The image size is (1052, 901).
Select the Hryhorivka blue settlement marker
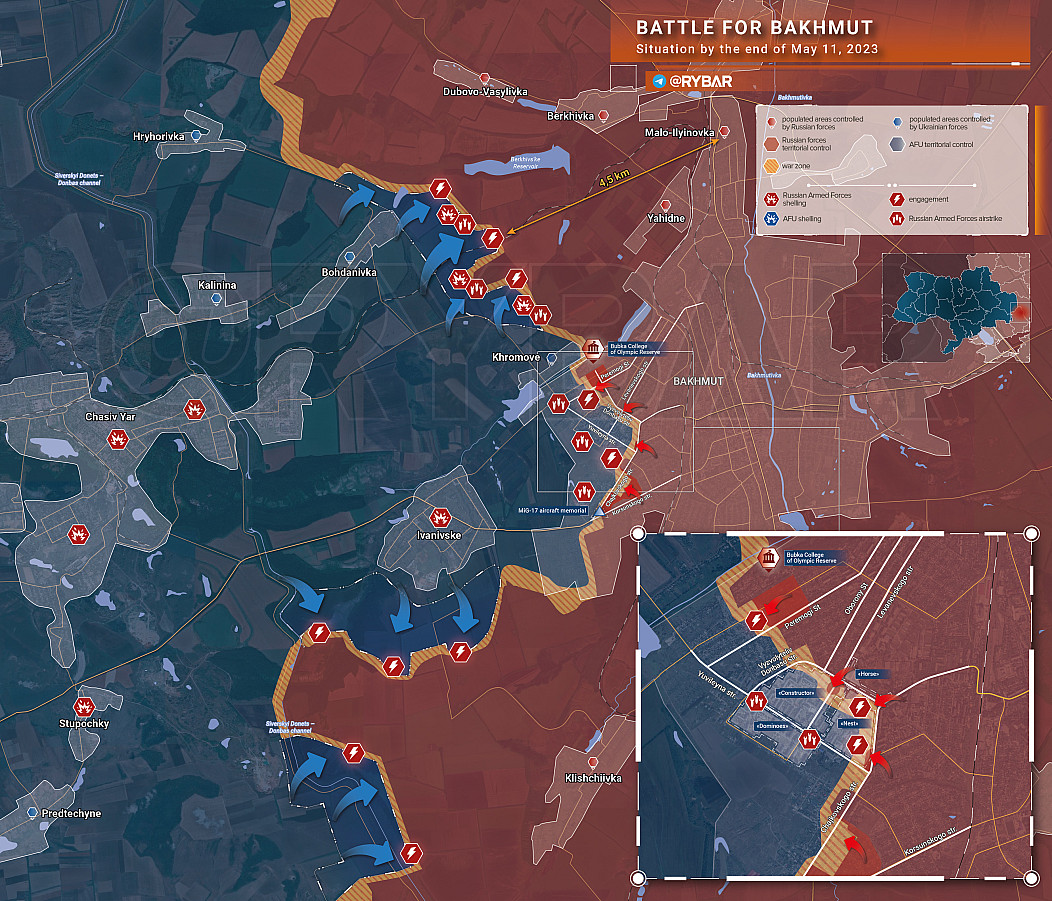tap(197, 135)
